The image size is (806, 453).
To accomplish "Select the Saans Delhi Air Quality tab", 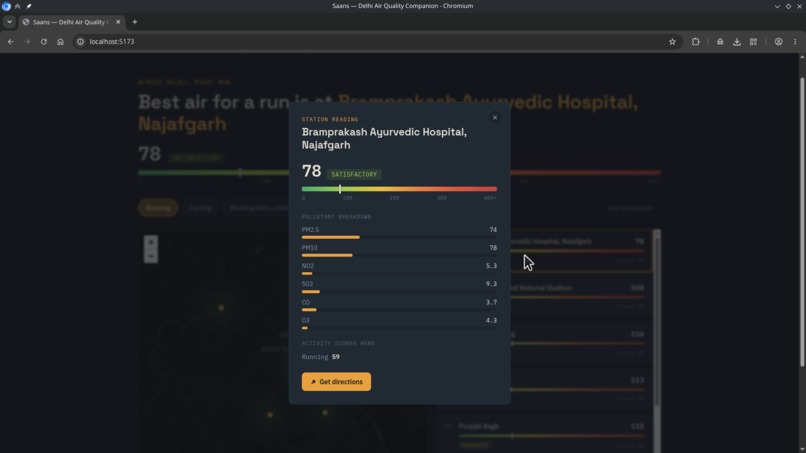I will (70, 22).
